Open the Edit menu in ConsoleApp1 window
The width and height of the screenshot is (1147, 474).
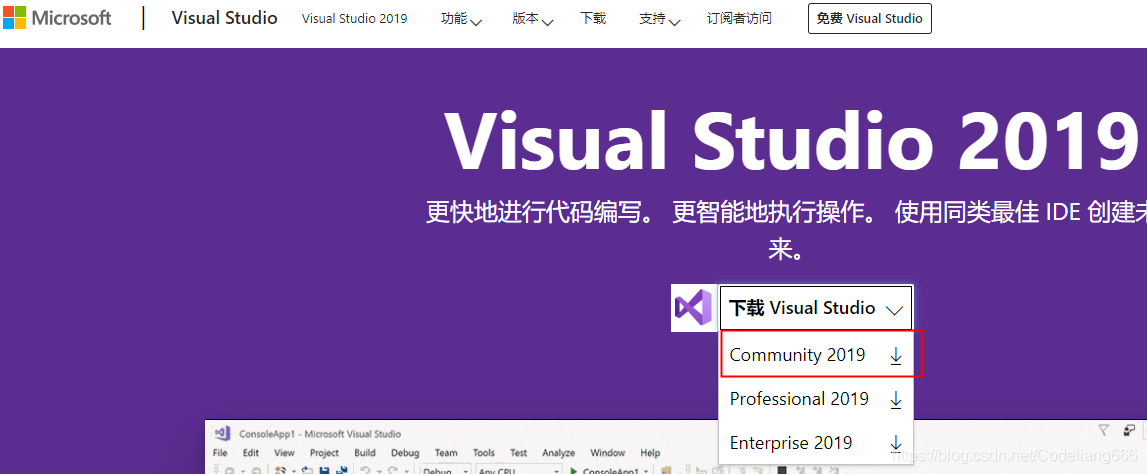pos(251,453)
